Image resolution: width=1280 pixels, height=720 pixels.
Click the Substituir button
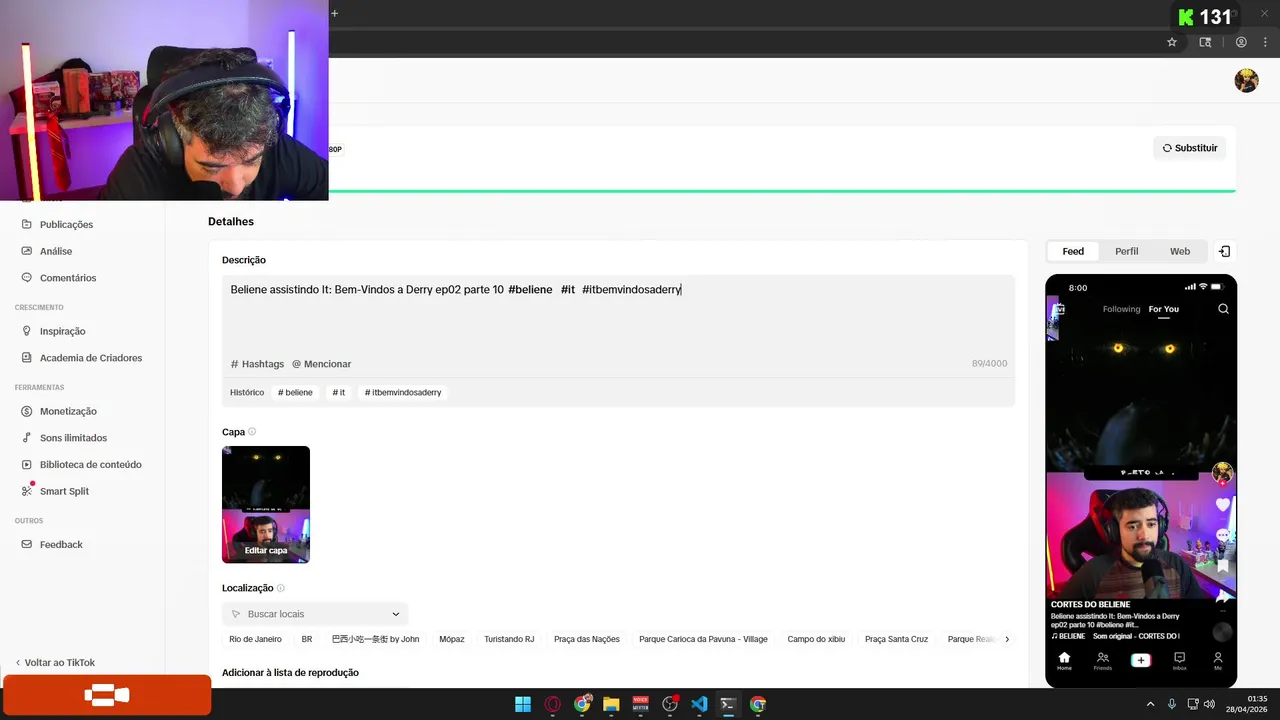click(x=1189, y=148)
